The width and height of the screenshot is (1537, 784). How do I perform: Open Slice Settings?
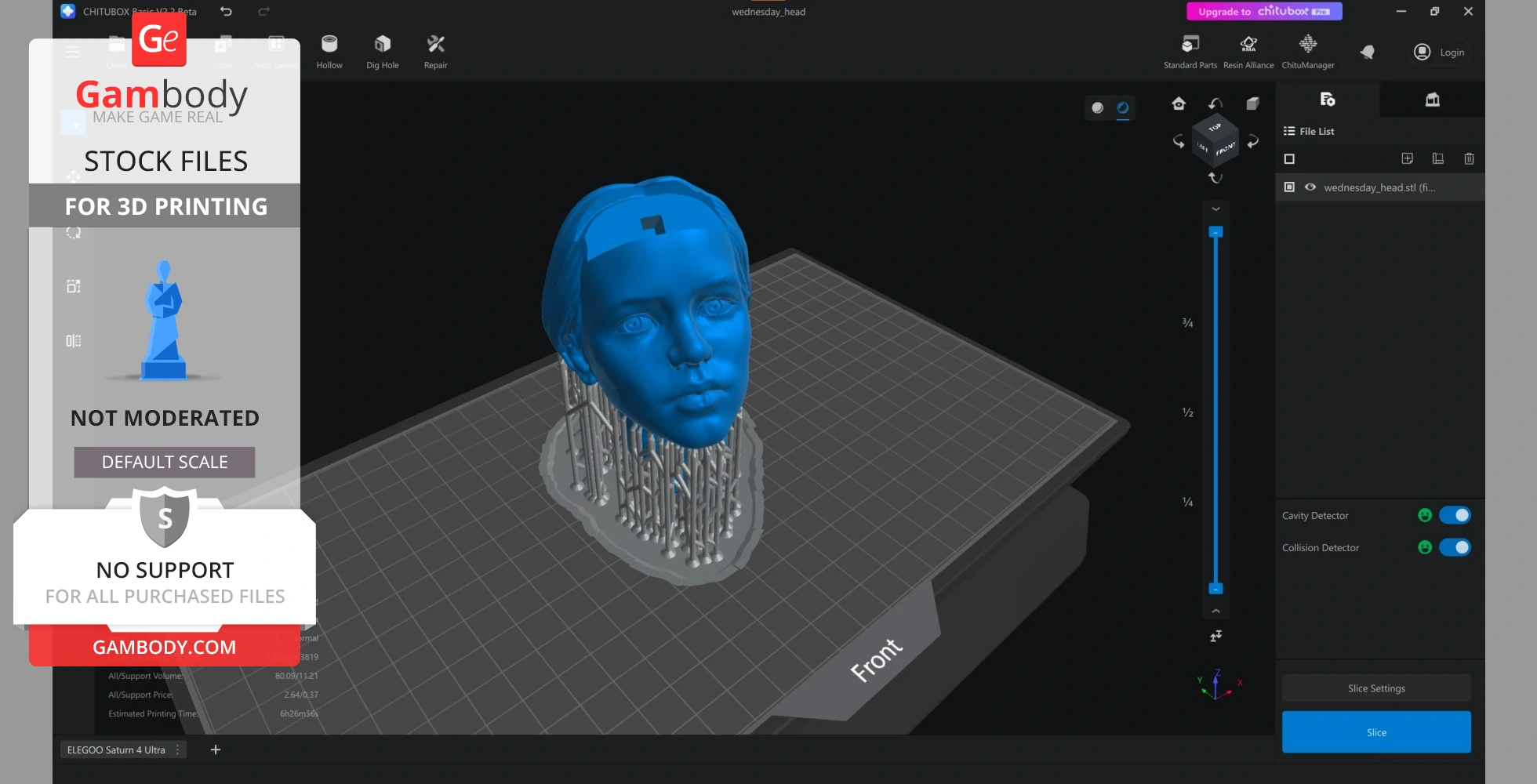pyautogui.click(x=1376, y=688)
